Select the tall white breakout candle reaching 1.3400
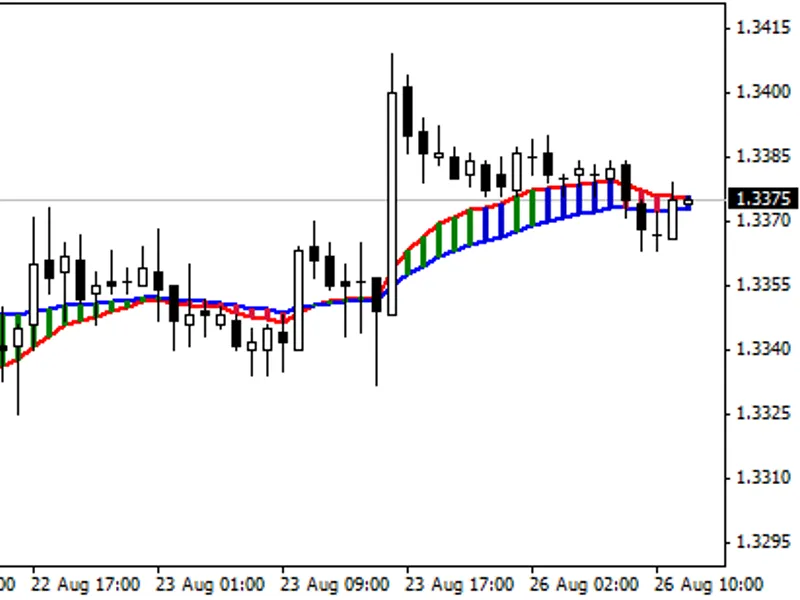This screenshot has width=800, height=600. [x=392, y=204]
